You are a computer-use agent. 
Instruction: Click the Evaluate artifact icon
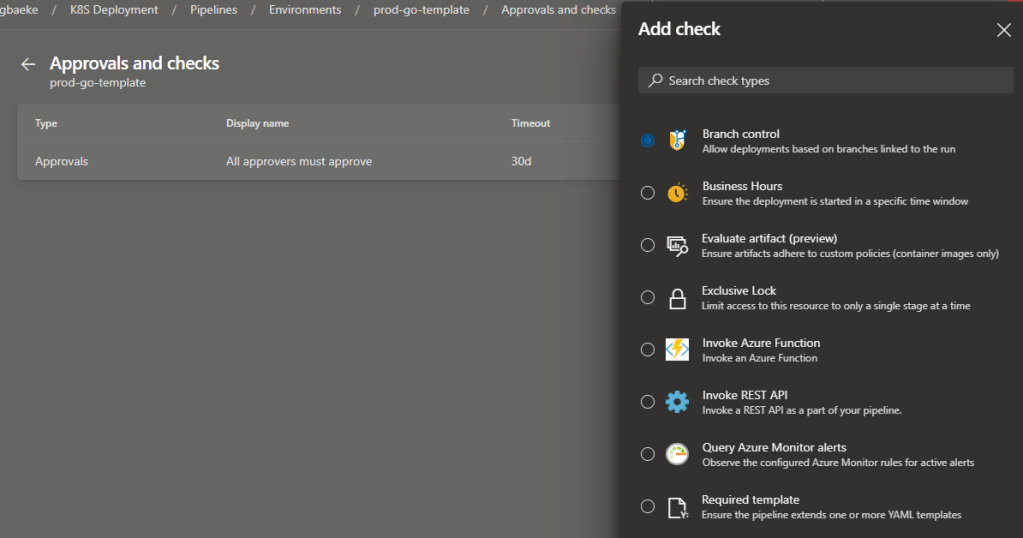(677, 245)
